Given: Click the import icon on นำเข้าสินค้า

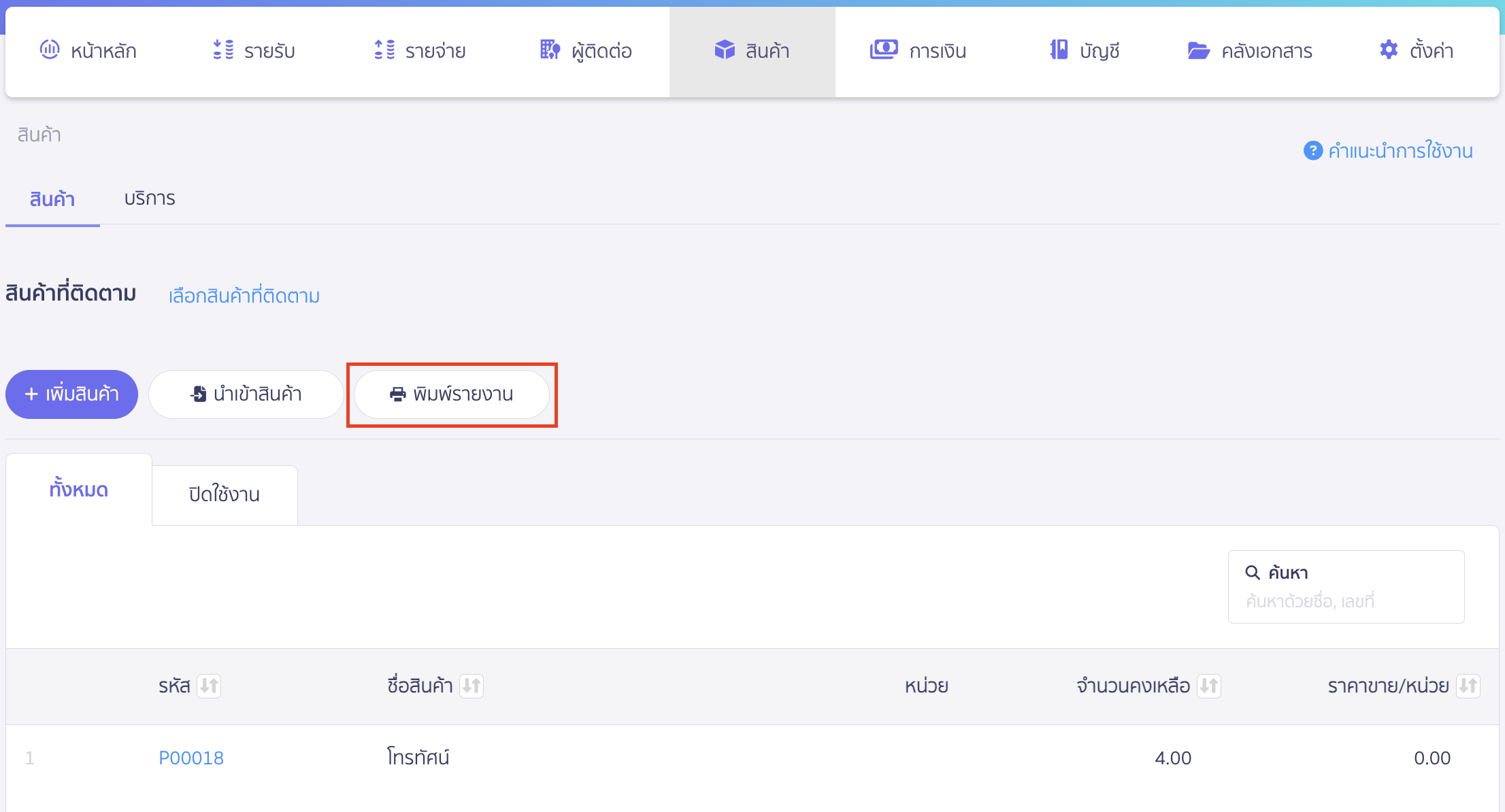Looking at the screenshot, I should pos(198,394).
